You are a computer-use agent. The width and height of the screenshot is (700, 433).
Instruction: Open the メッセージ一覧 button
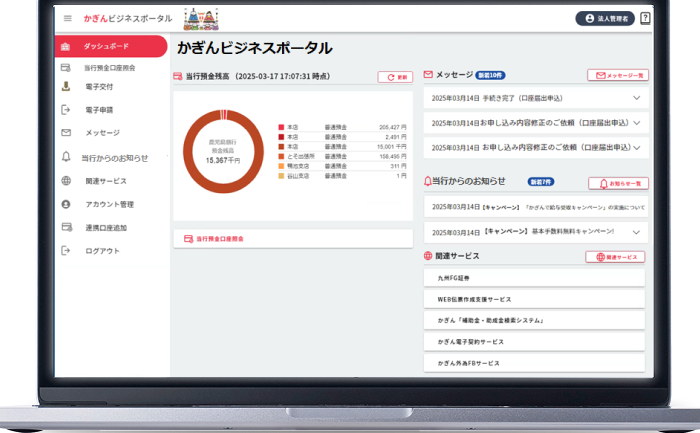617,75
